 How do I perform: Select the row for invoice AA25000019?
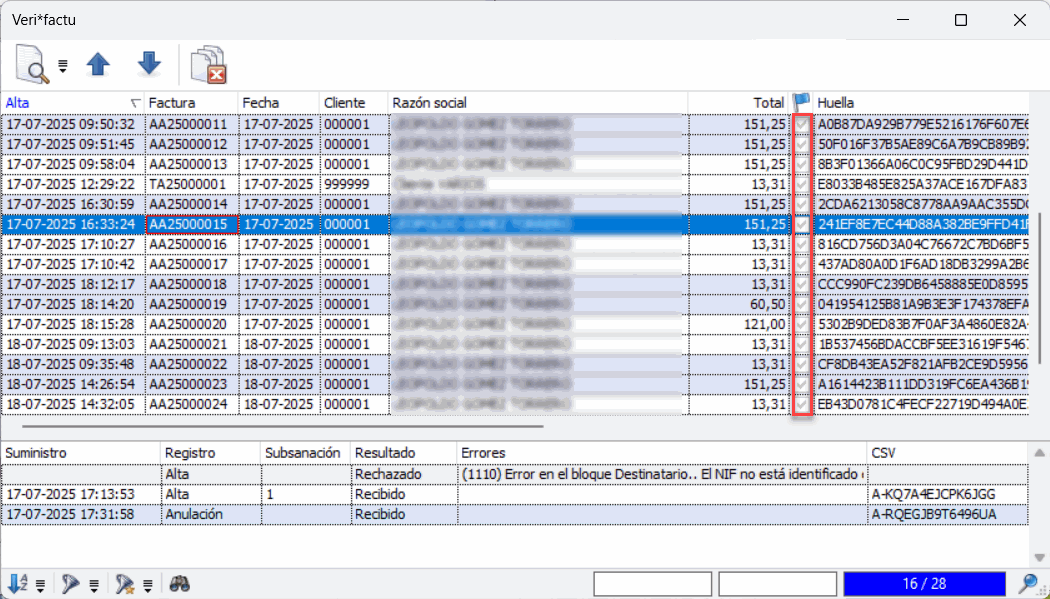(514, 305)
